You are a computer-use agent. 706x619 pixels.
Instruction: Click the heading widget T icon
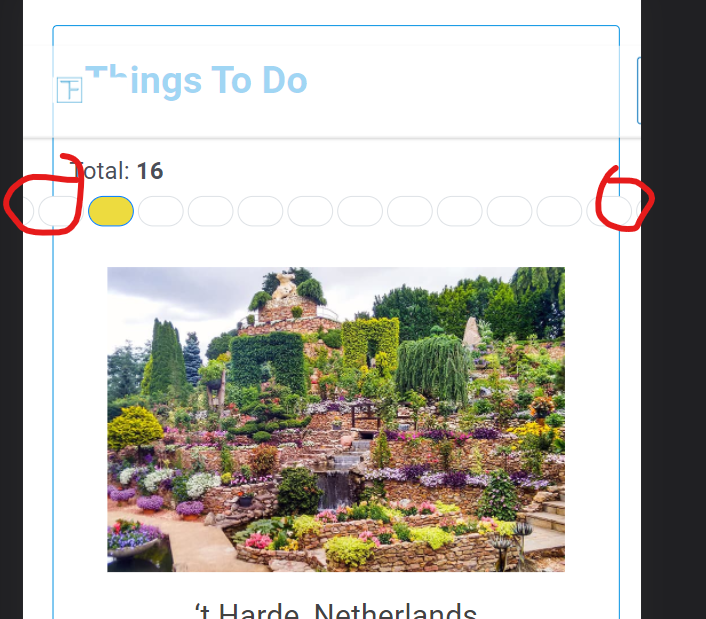(69, 90)
